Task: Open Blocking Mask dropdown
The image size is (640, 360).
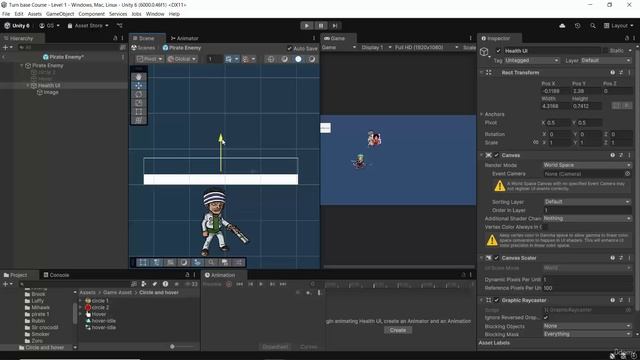Action: tap(587, 334)
